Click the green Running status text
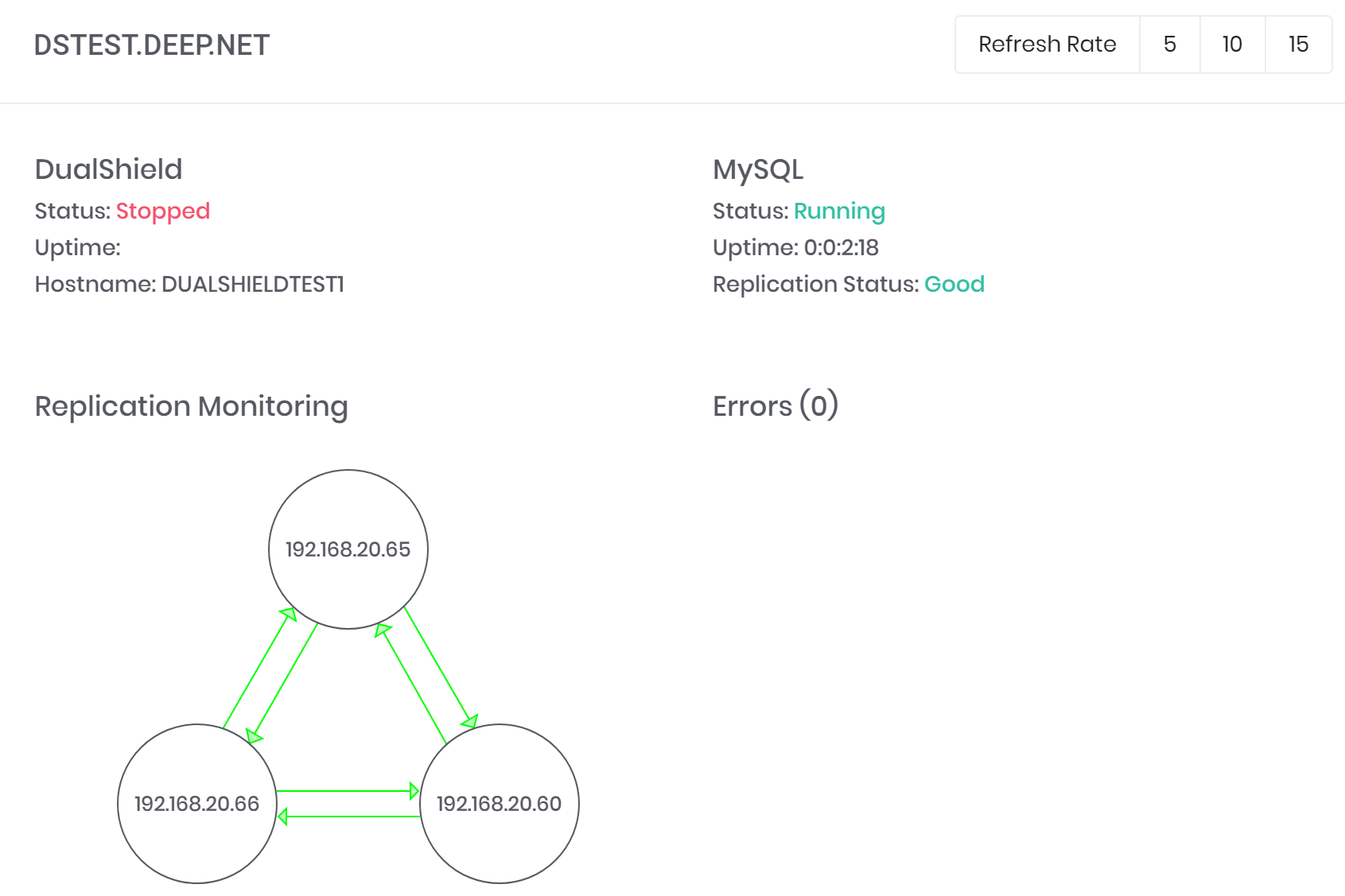 (x=839, y=211)
